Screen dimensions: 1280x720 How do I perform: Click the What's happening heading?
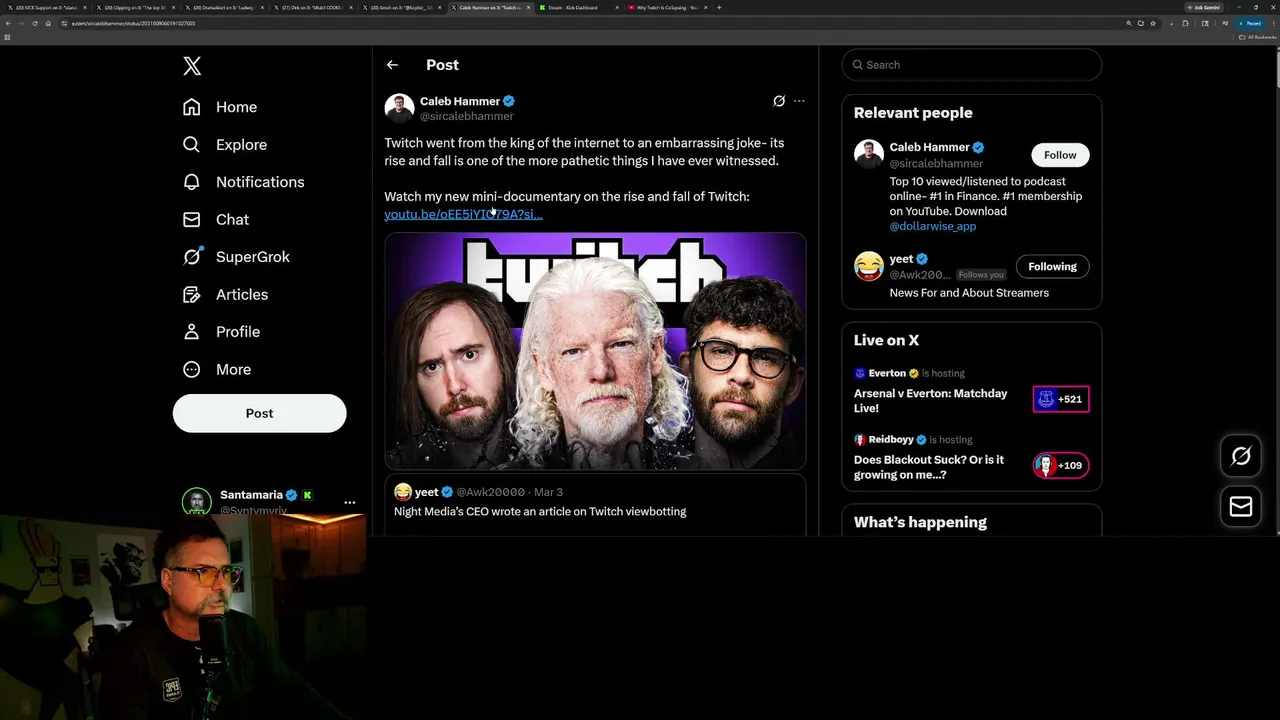(x=920, y=522)
